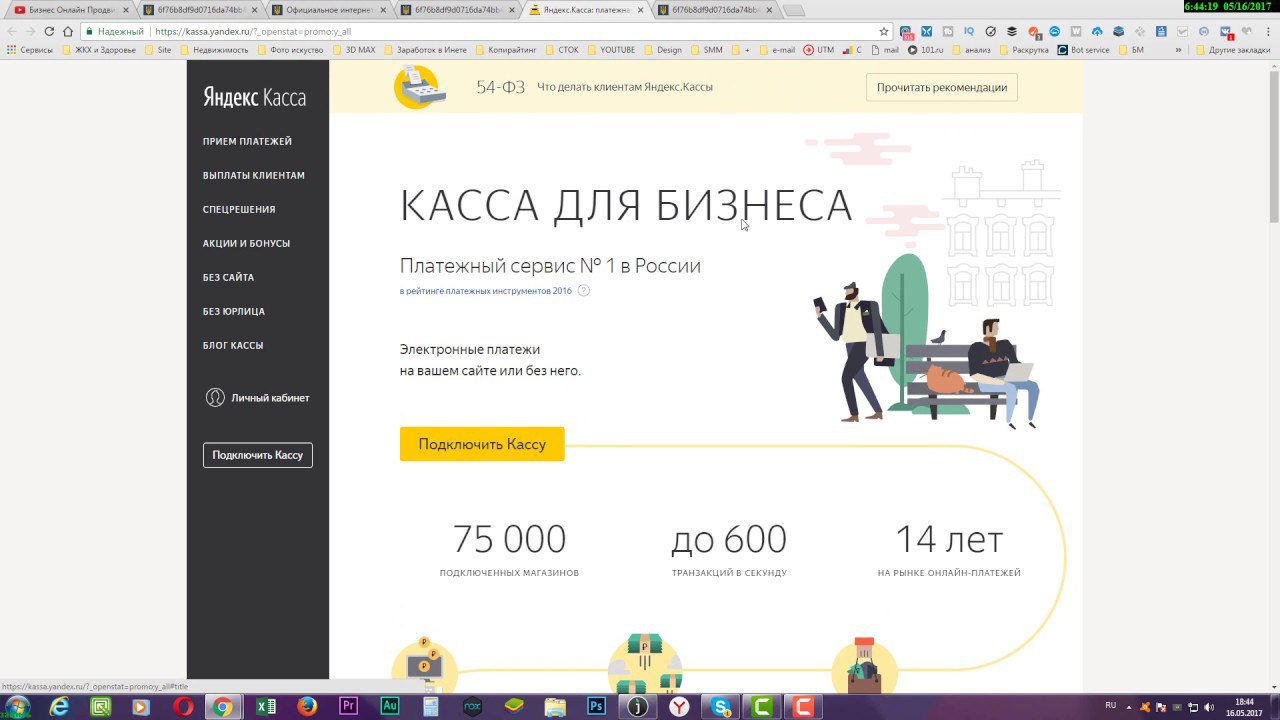Click КАССА ДЛЯ БИЗНЕСА heading
This screenshot has height=720, width=1280.
coord(626,205)
